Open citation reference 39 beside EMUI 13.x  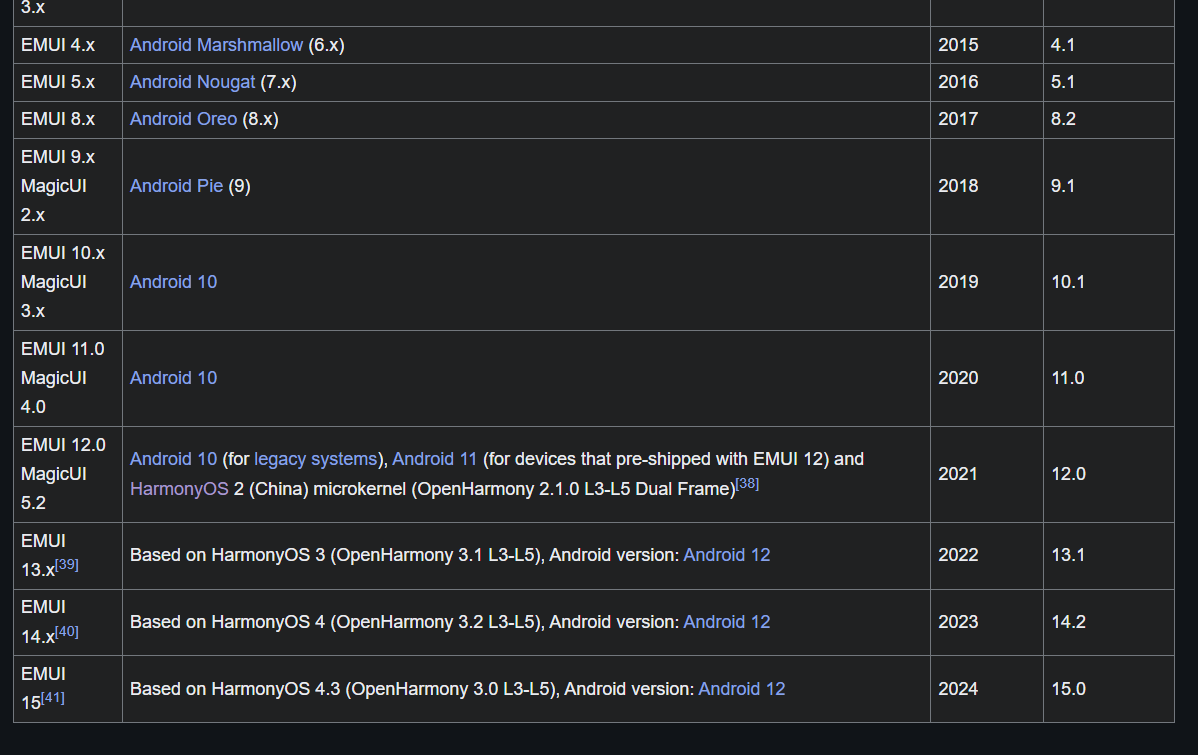(66, 565)
